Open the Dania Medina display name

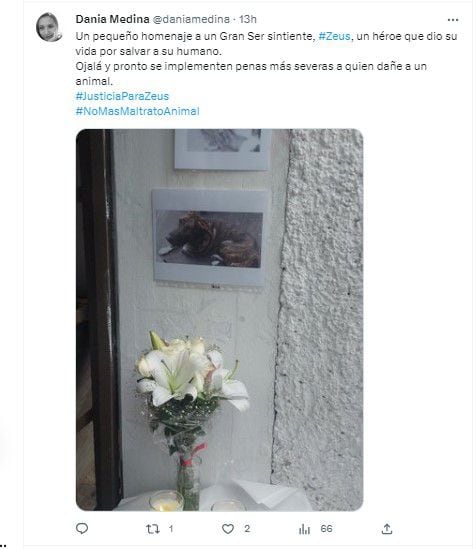pyautogui.click(x=112, y=19)
